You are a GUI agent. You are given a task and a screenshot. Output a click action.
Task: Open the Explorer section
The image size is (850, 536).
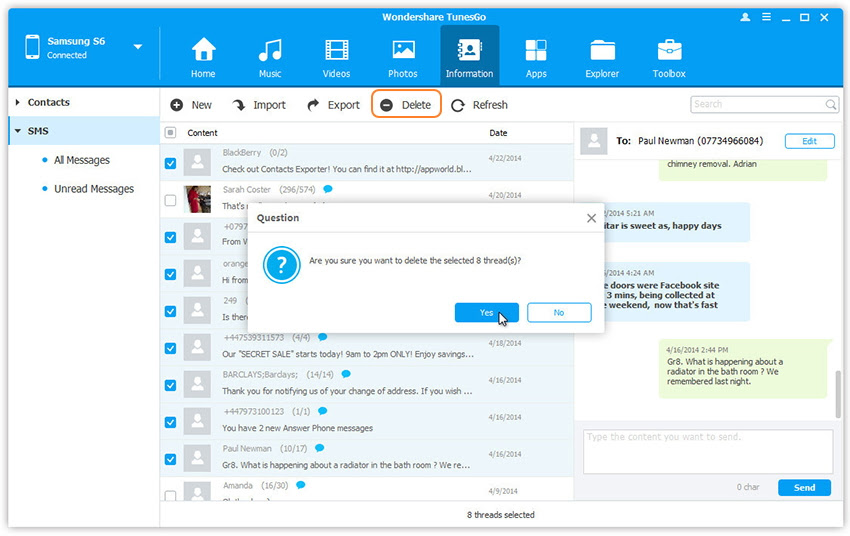602,57
